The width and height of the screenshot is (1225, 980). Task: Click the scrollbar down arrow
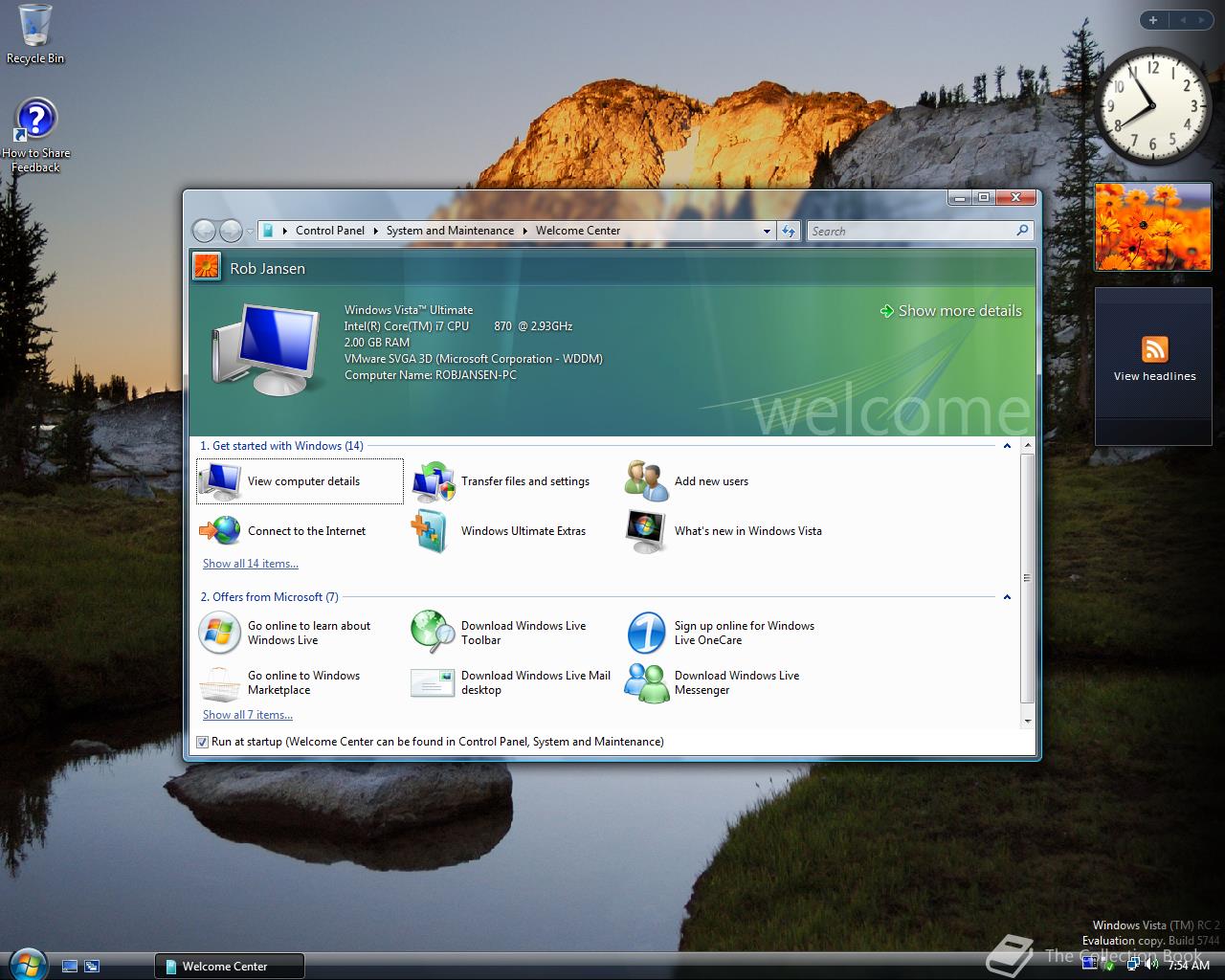1027,722
